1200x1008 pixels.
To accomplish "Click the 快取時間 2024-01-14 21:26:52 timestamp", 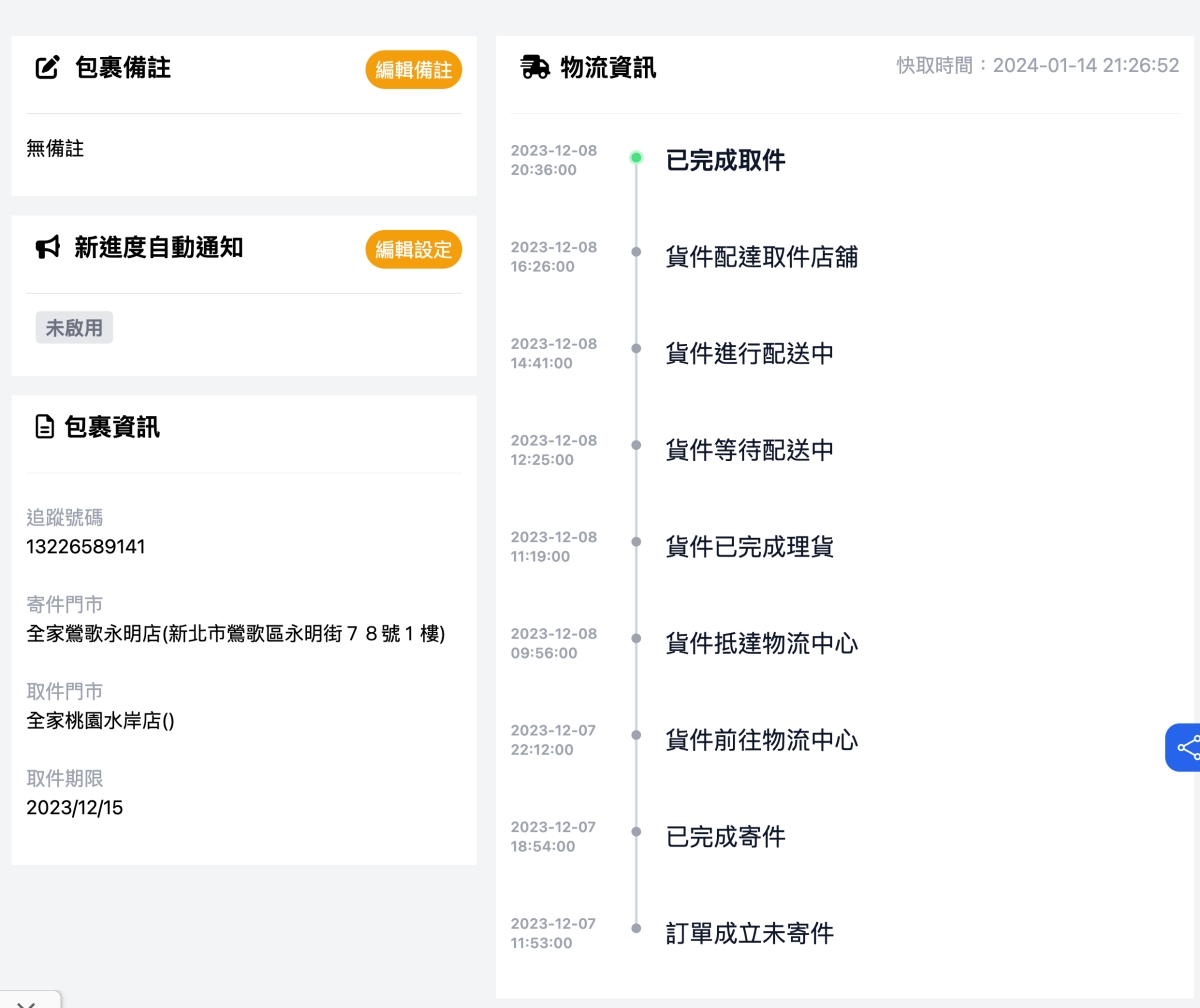I will (1038, 66).
